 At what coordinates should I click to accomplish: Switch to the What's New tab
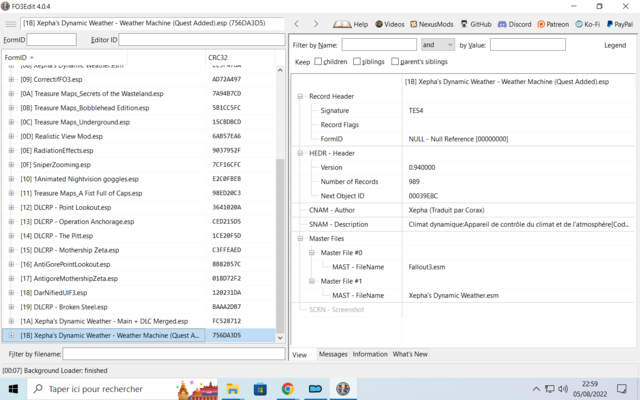pyautogui.click(x=410, y=354)
